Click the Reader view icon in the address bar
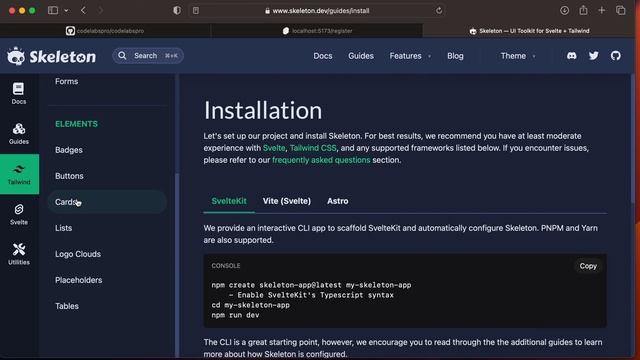The width and height of the screenshot is (640, 360). coord(196,11)
